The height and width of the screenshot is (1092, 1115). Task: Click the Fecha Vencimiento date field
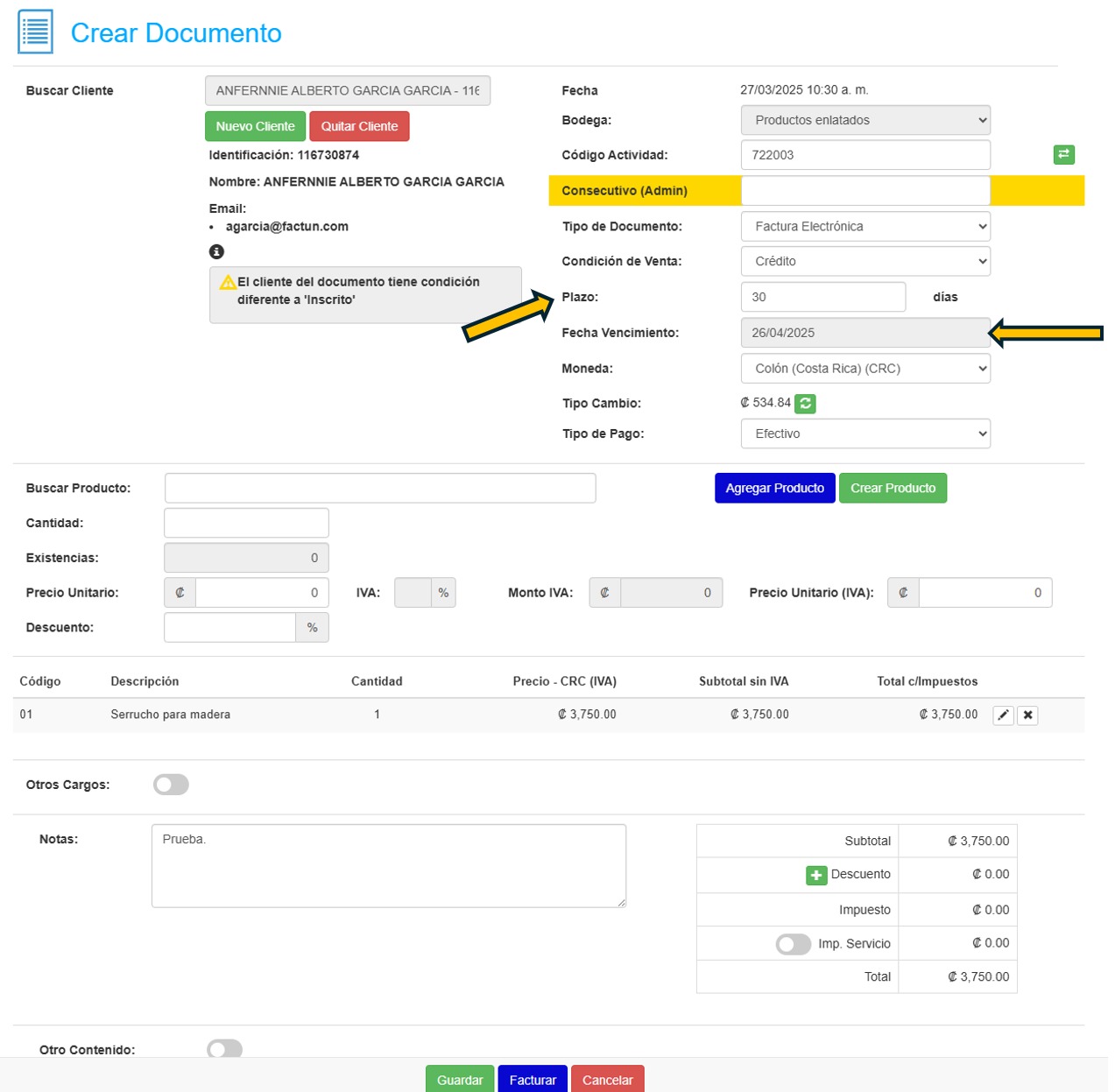(x=865, y=333)
